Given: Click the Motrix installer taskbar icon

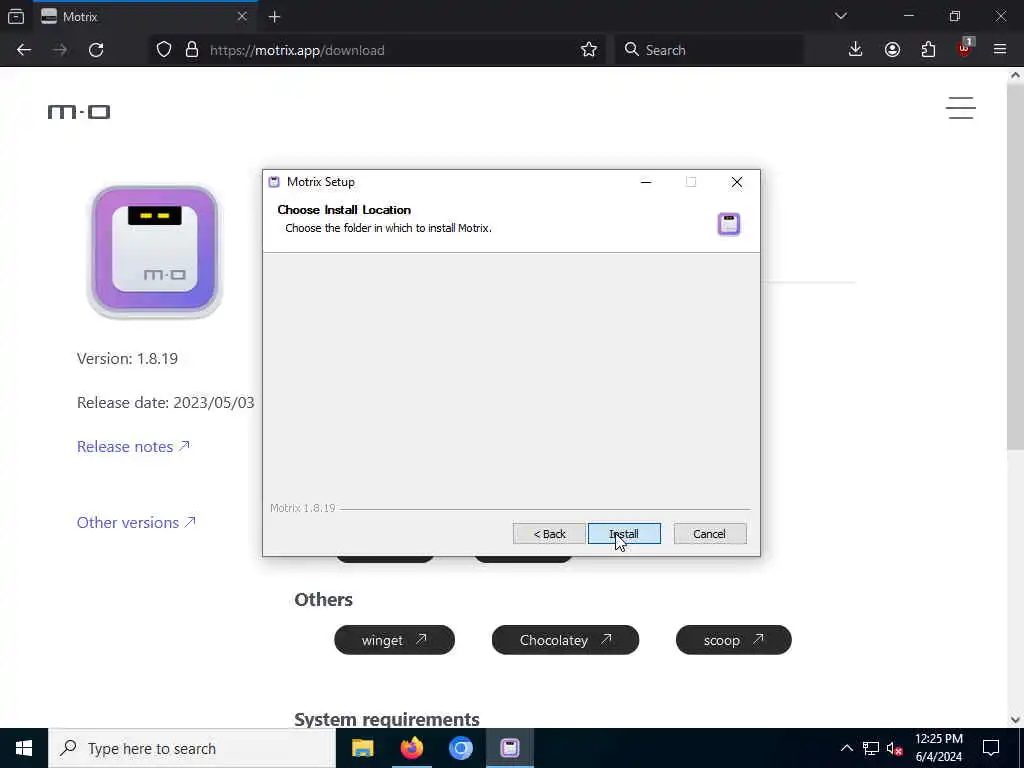Looking at the screenshot, I should coord(510,748).
